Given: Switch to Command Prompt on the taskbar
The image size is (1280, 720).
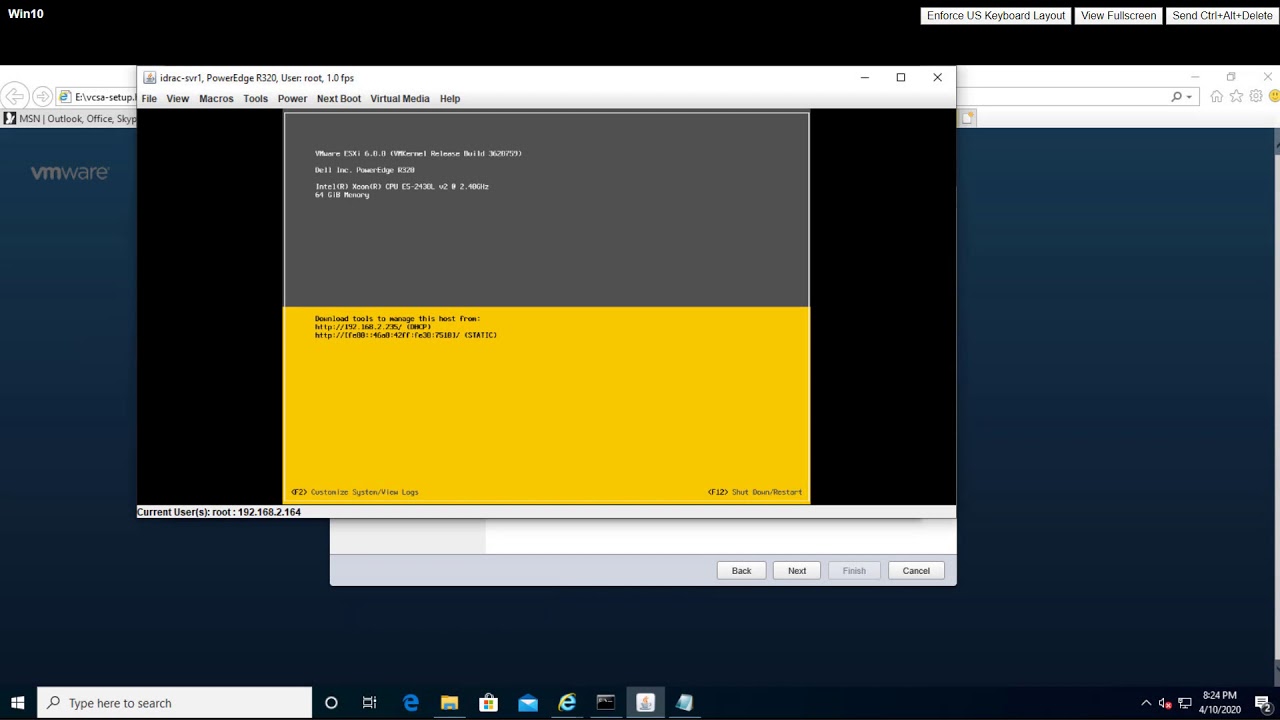Looking at the screenshot, I should tap(606, 703).
